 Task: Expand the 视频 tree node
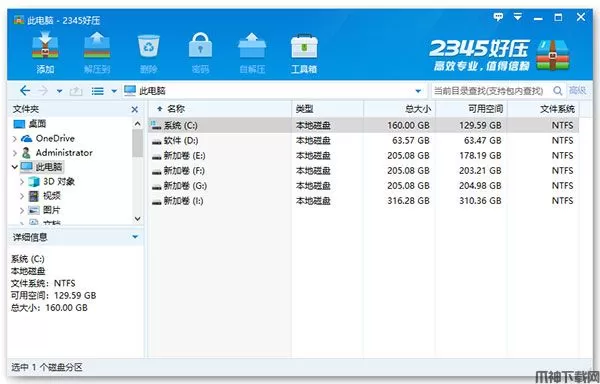[22, 196]
